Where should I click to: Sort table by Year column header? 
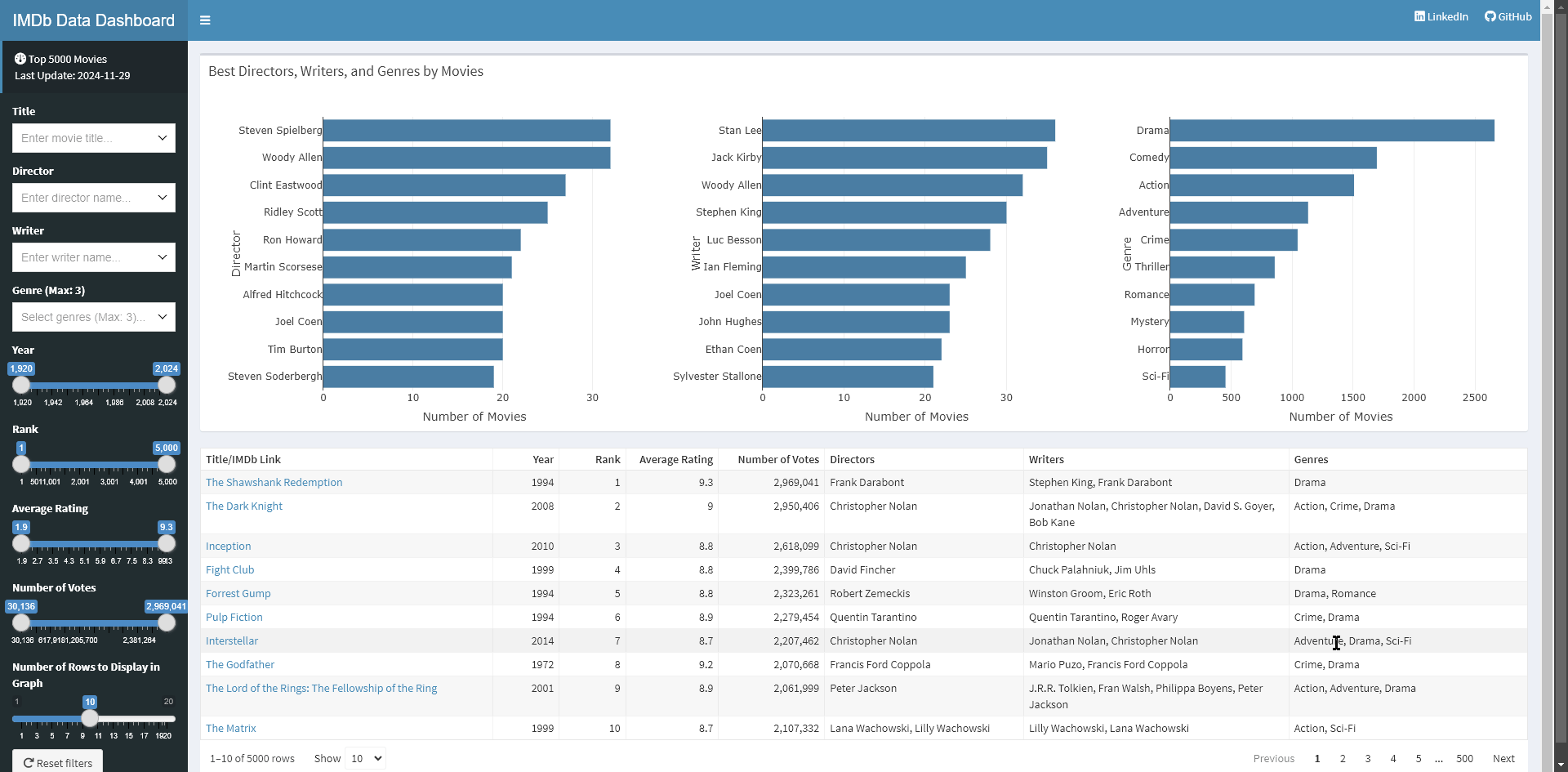(526, 459)
